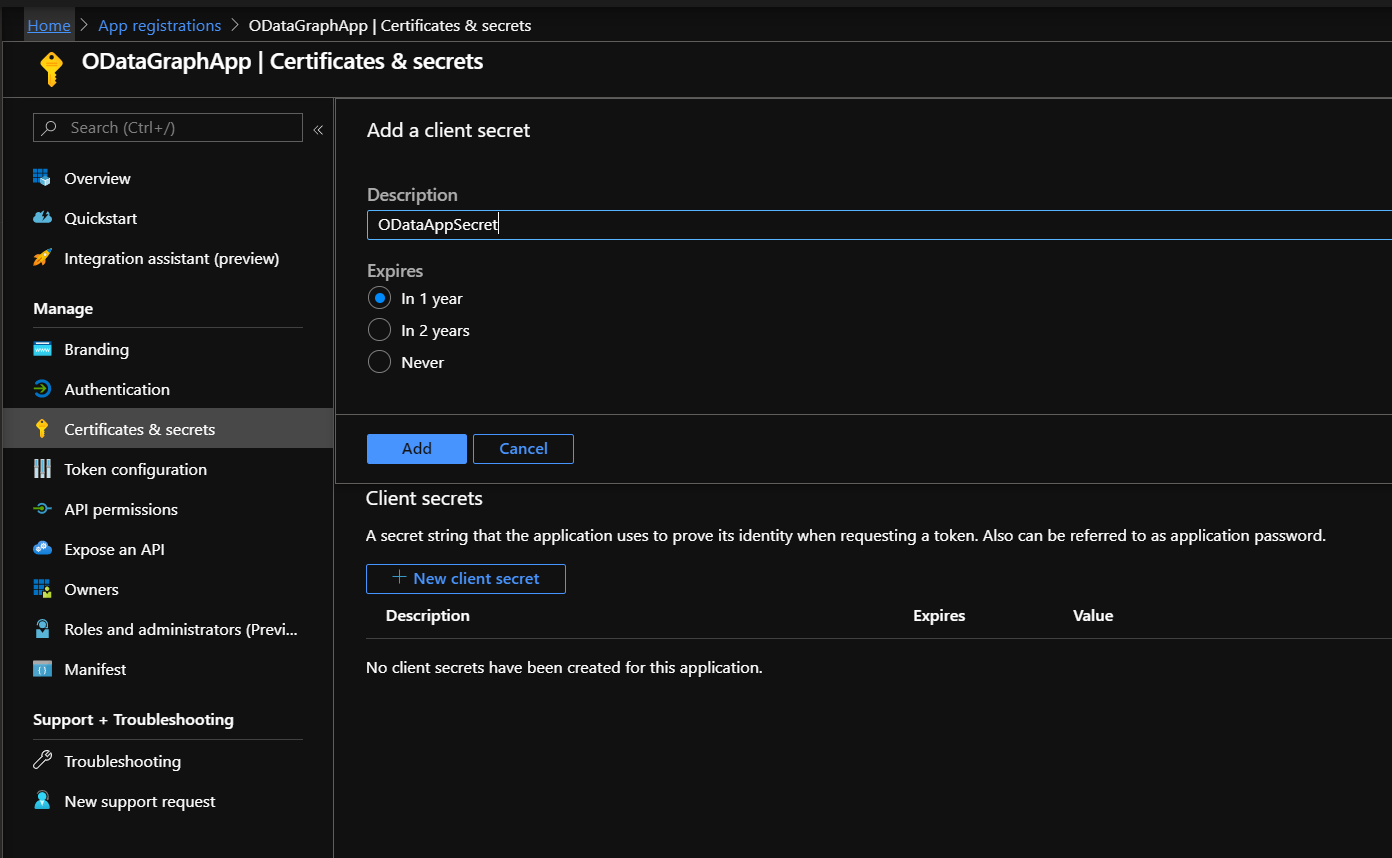This screenshot has height=858, width=1392.
Task: Click the Branding www icon
Action: coord(42,349)
